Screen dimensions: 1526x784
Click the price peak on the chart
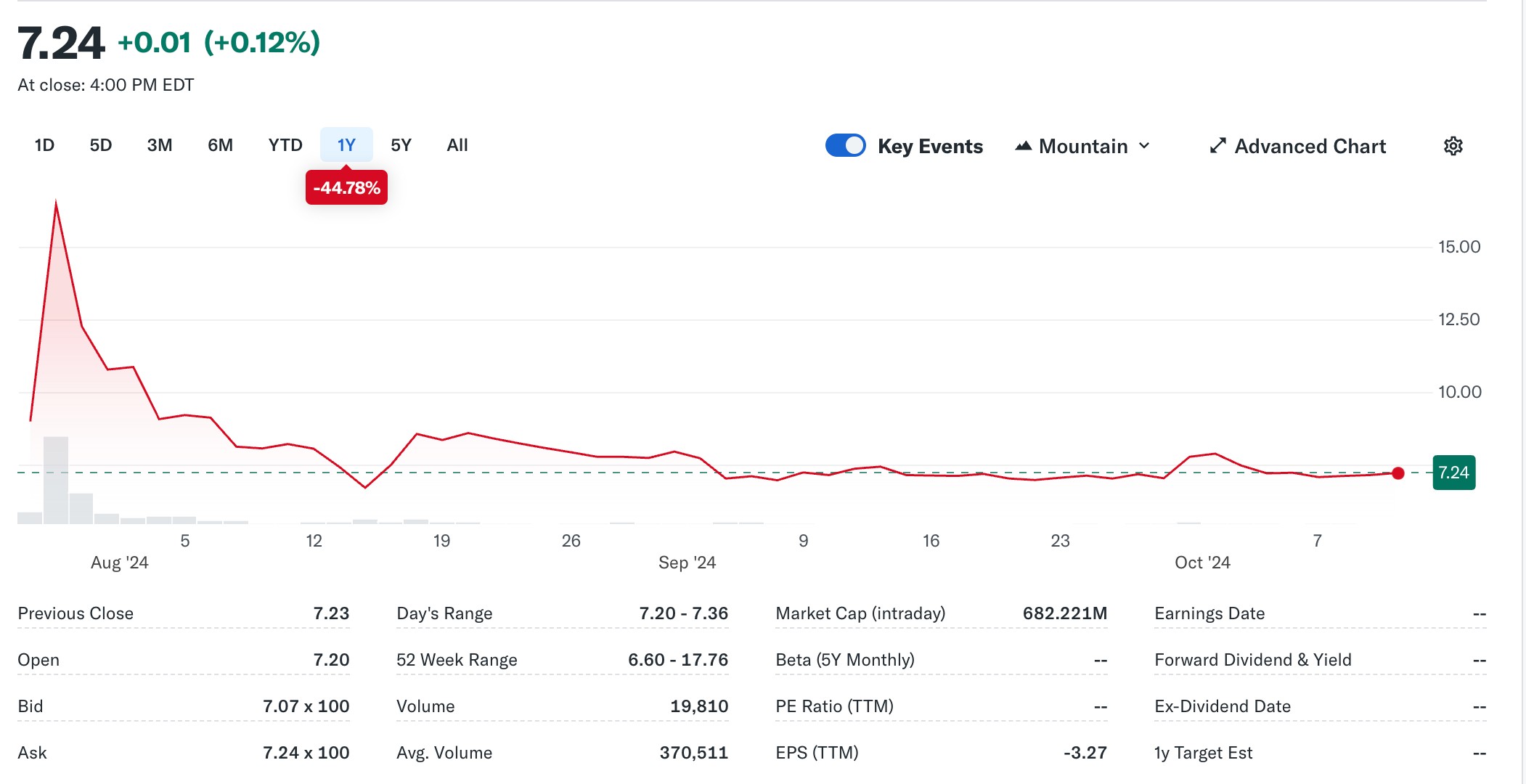point(56,203)
